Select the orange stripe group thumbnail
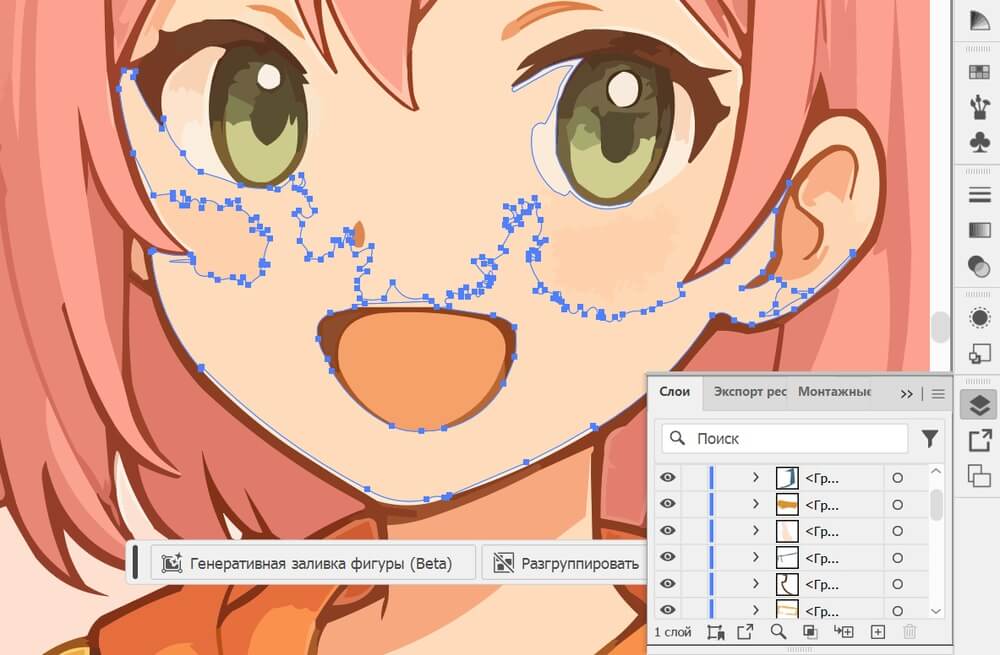The width and height of the screenshot is (1000, 655). (787, 504)
